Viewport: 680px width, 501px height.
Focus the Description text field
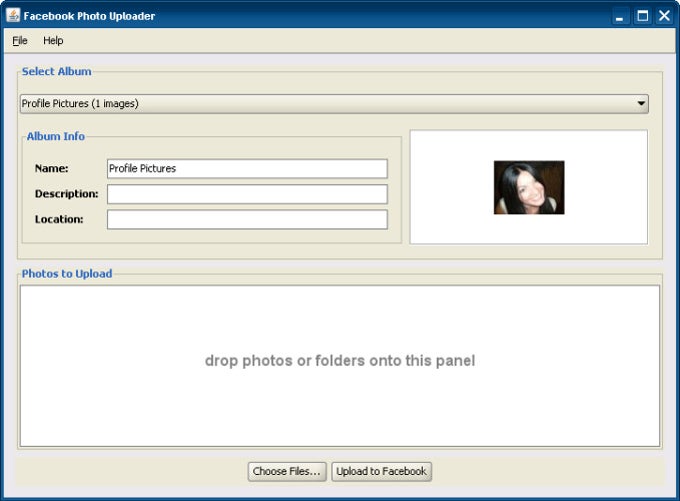tap(247, 194)
